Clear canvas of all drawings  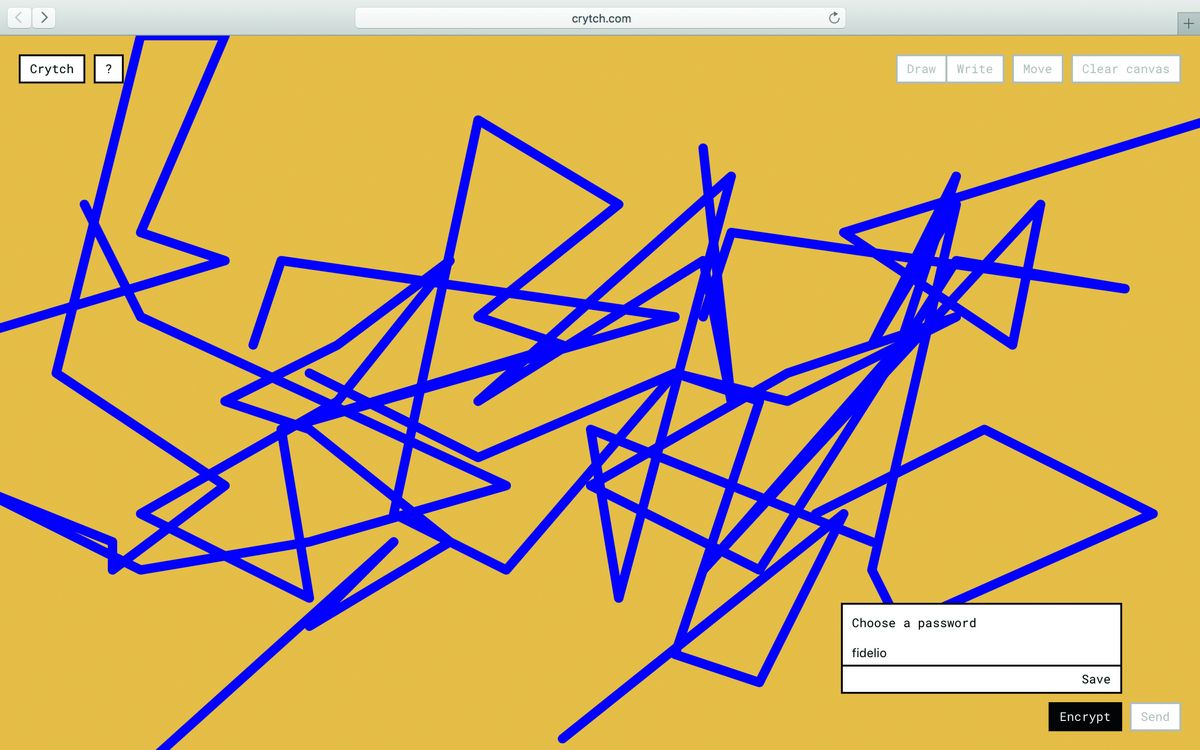(x=1125, y=69)
